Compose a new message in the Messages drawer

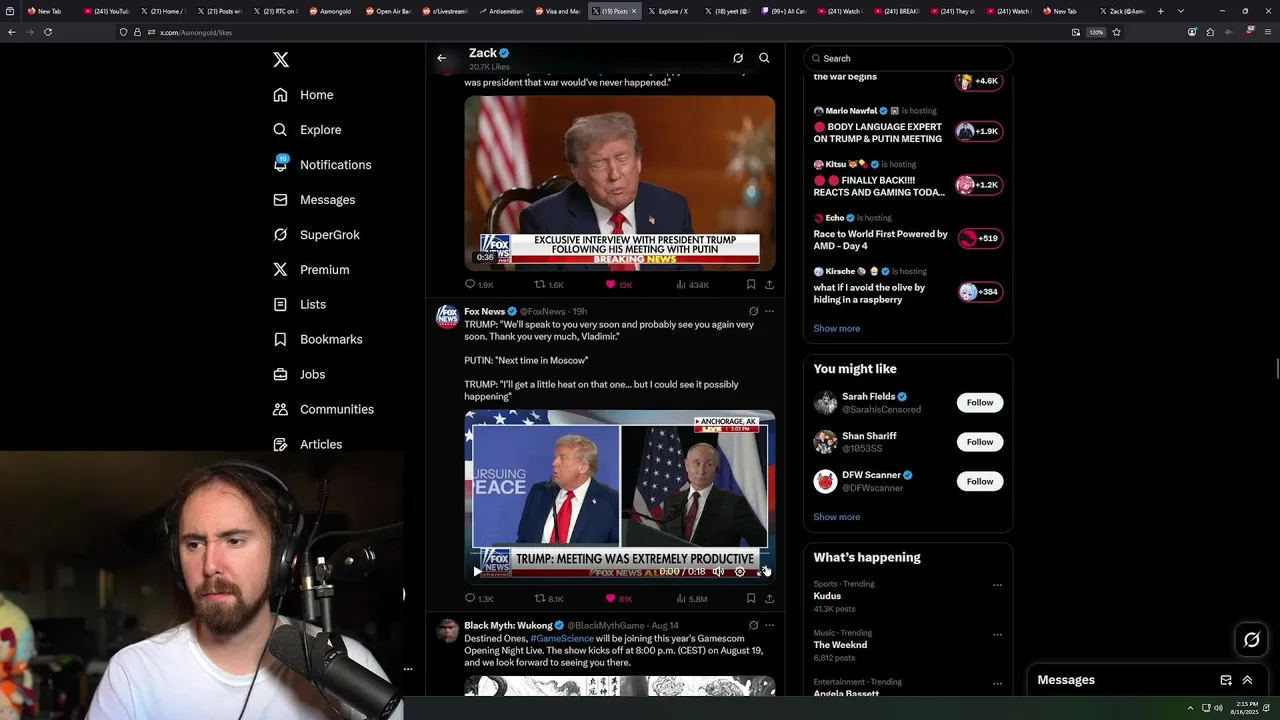point(1226,680)
